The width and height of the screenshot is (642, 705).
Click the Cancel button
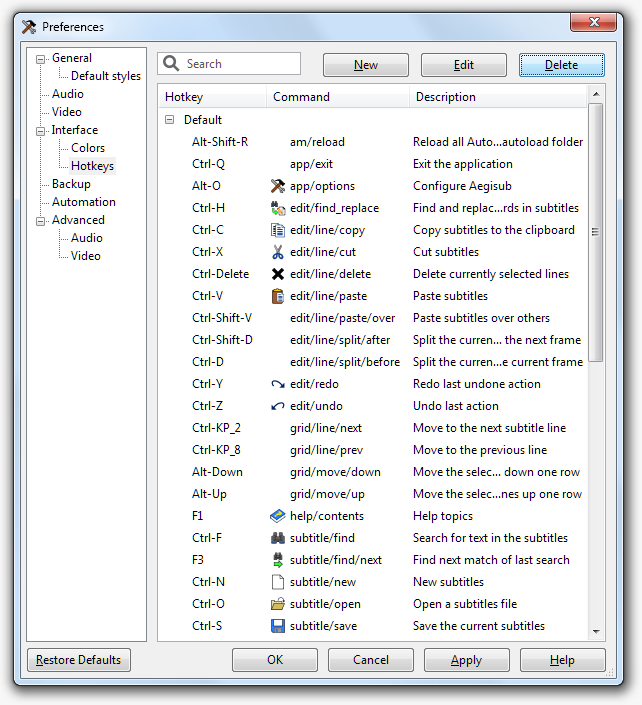pos(370,660)
